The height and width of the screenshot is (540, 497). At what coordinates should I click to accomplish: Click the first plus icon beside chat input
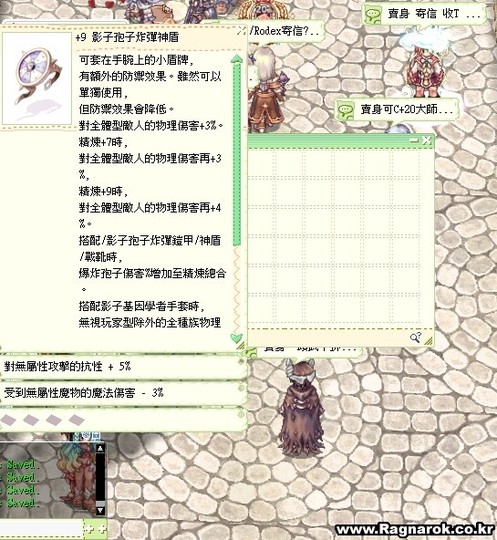point(90,529)
